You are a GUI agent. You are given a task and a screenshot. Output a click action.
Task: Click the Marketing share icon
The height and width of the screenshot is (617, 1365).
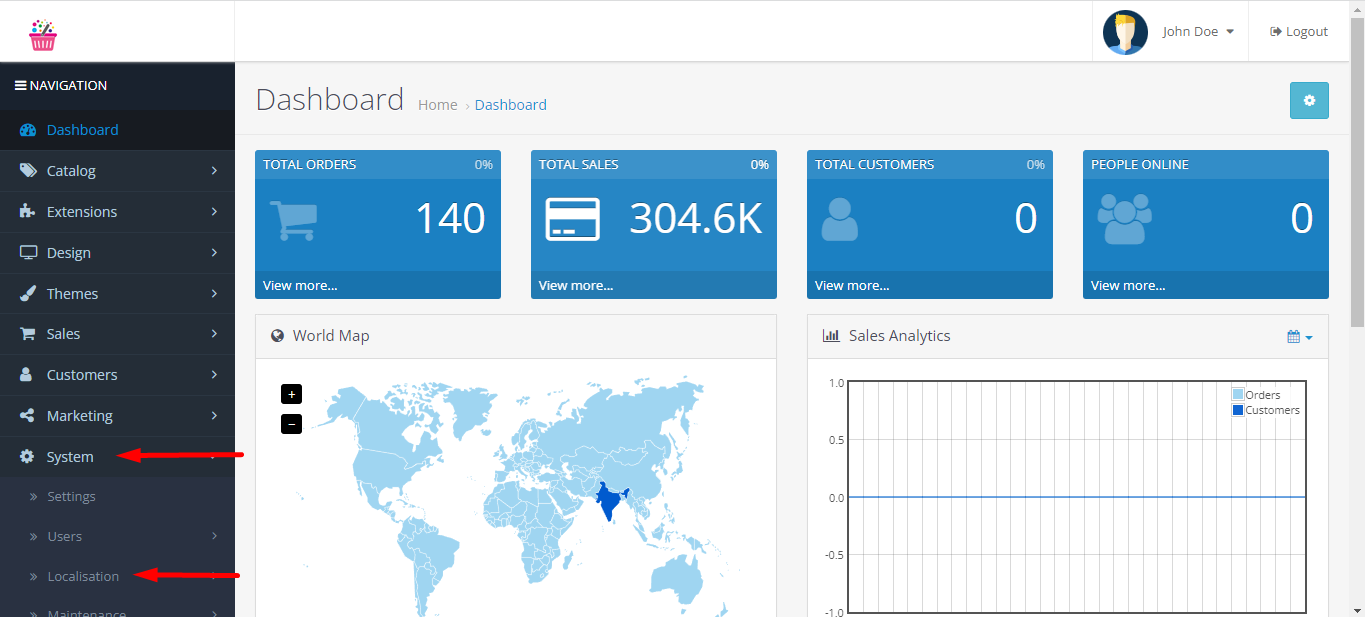pyautogui.click(x=28, y=416)
